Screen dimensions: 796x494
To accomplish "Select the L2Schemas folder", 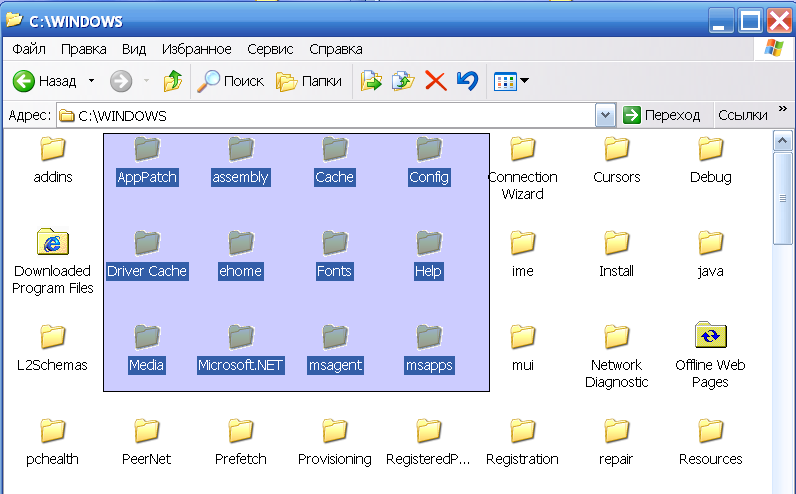I will click(53, 349).
